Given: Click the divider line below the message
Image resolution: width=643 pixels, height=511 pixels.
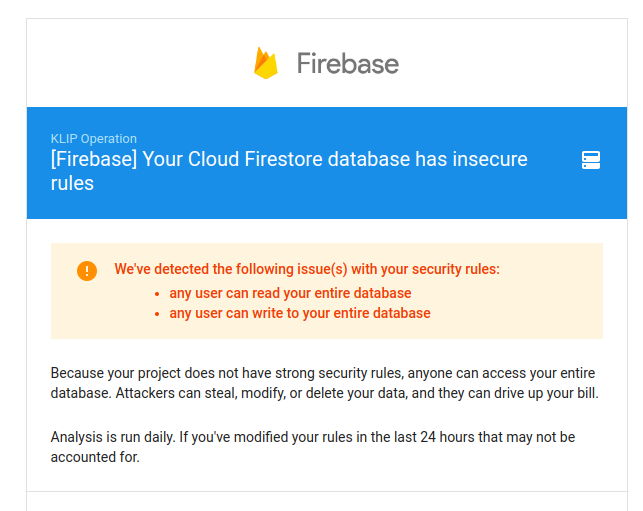Looking at the screenshot, I should 327,491.
